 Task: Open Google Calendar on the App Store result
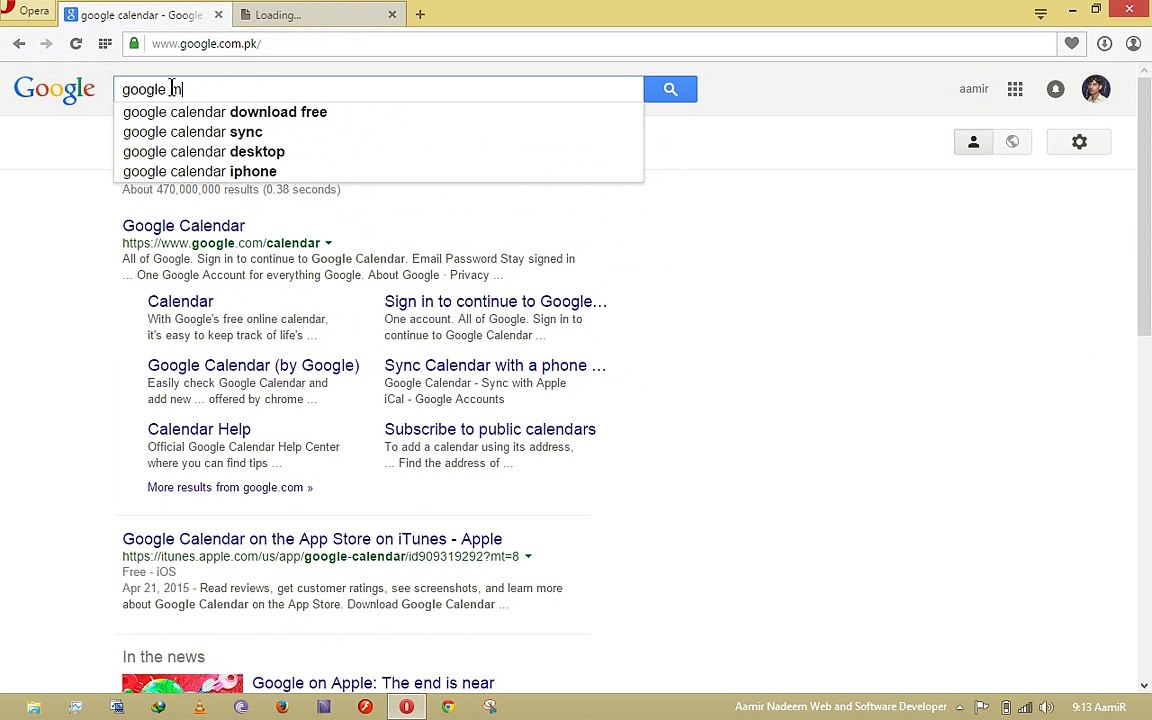(x=312, y=539)
